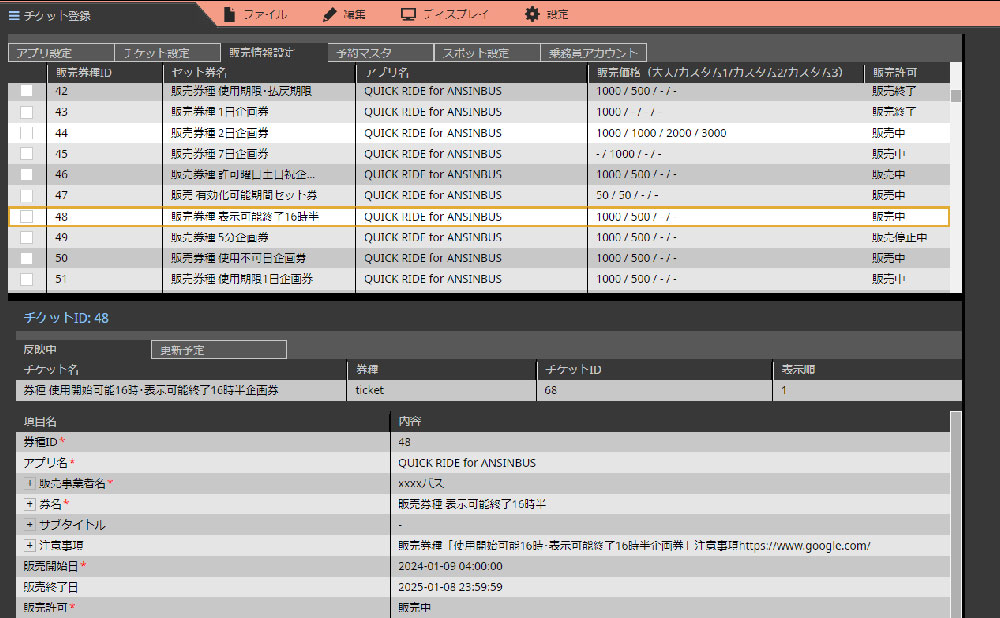This screenshot has width=1000, height=618.
Task: Click the price 1000 / 1000 / 2000 / 3000
Action: pyautogui.click(x=661, y=133)
